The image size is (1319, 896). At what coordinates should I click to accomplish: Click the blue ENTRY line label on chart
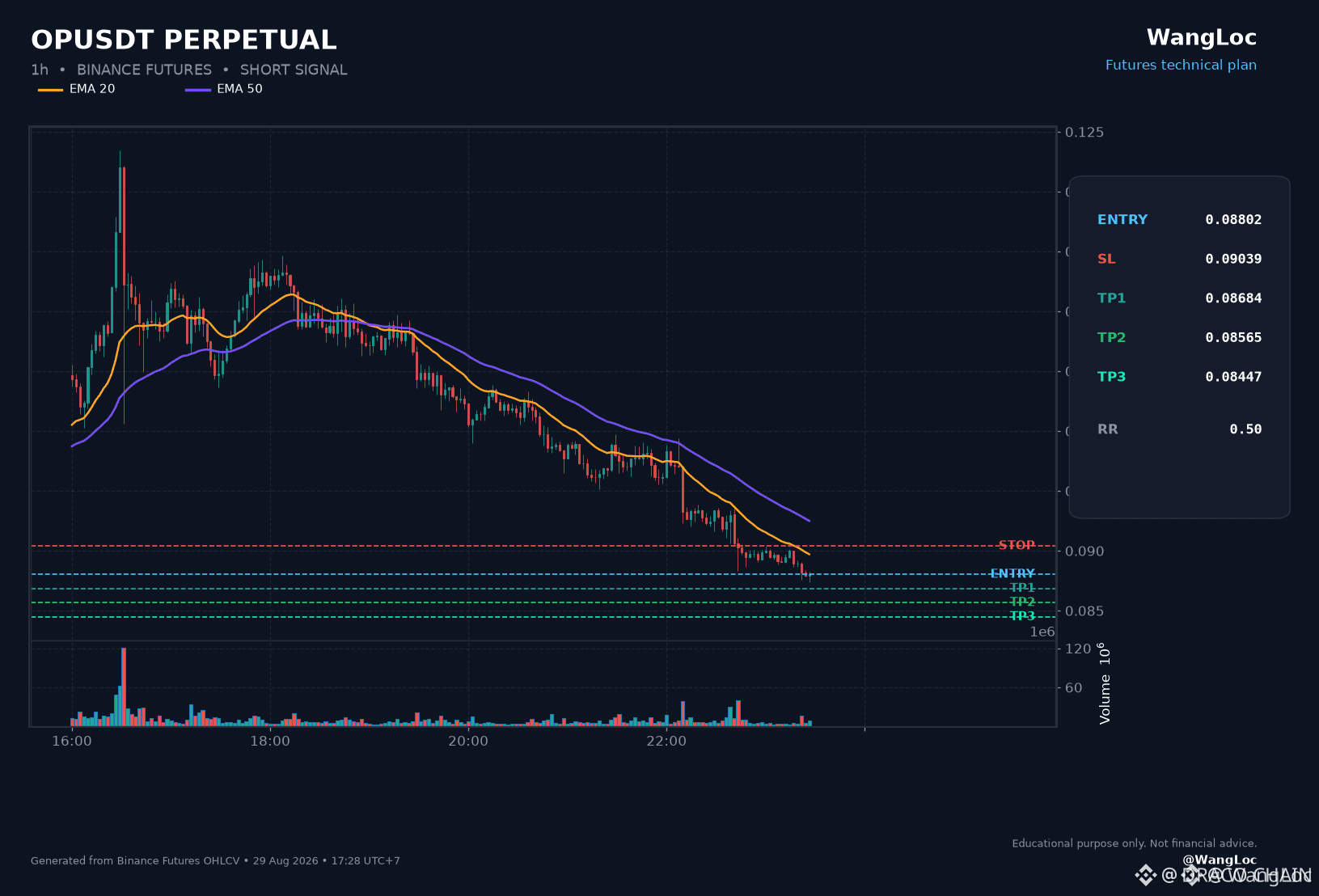(1013, 574)
